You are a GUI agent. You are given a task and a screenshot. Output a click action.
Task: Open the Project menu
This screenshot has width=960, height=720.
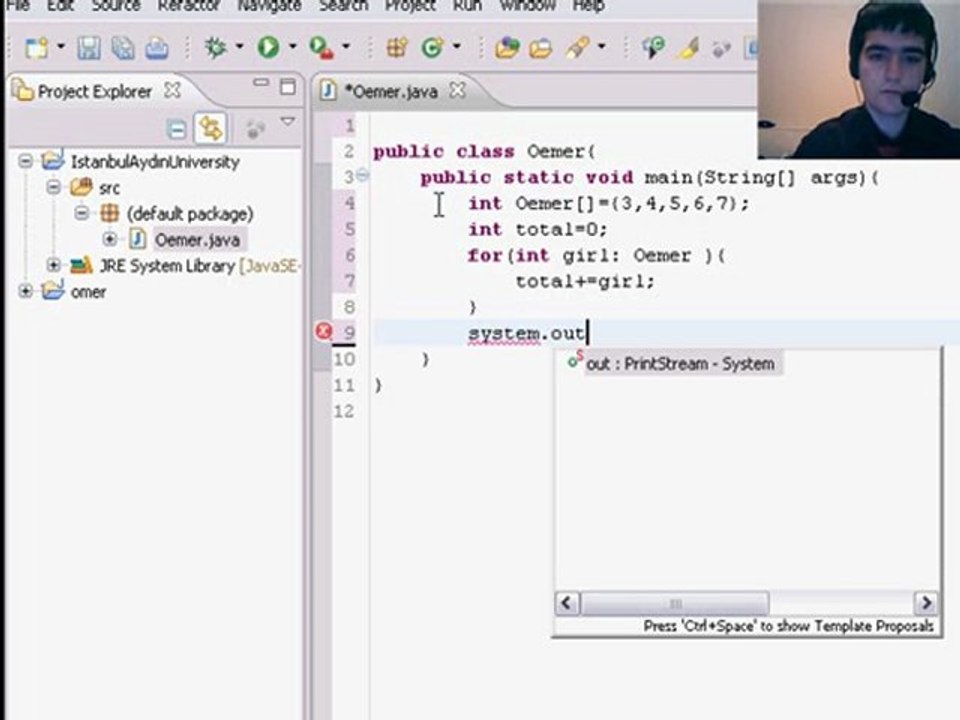(x=410, y=6)
